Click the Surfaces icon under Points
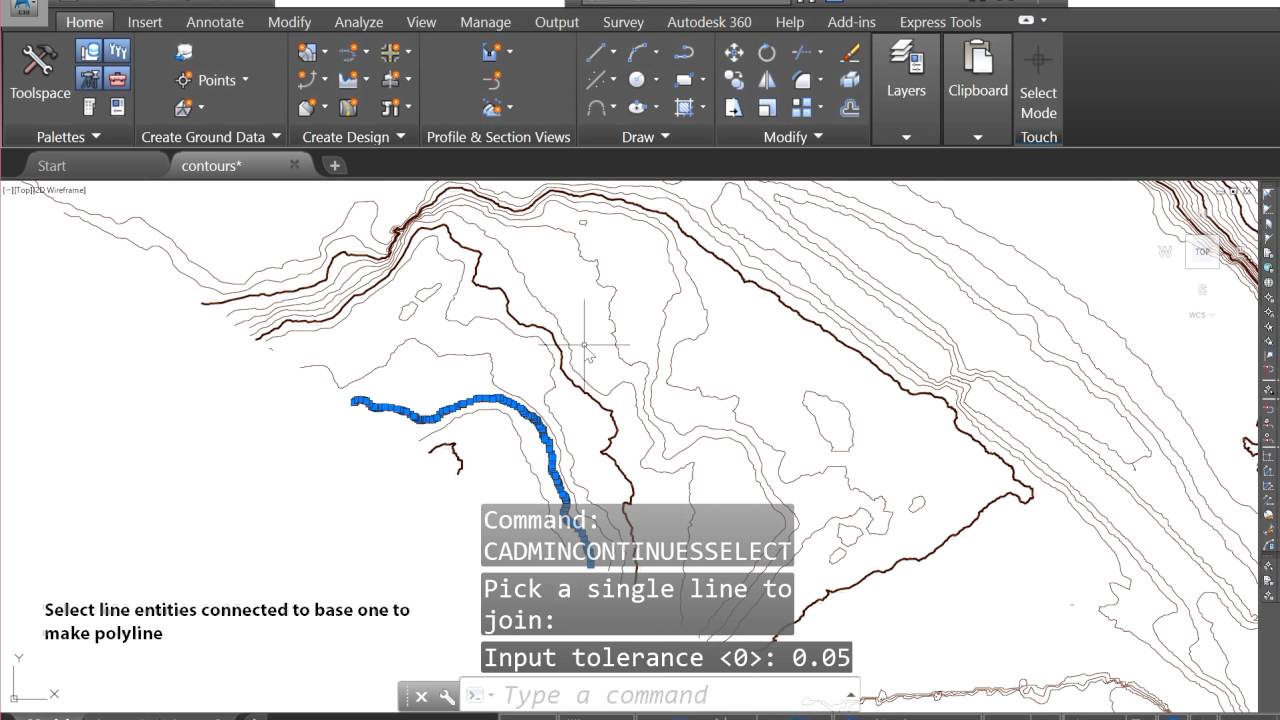Image resolution: width=1280 pixels, height=720 pixels. 184,107
